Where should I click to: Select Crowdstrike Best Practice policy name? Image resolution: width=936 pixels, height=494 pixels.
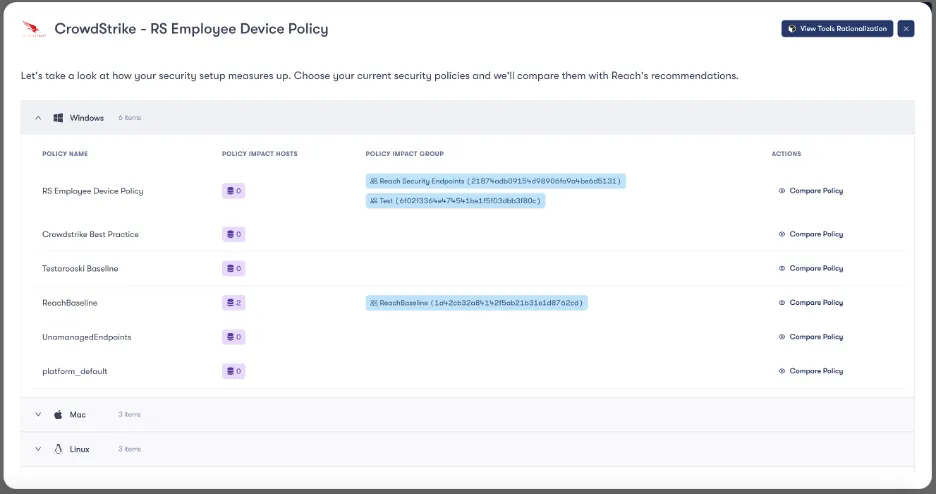point(90,234)
